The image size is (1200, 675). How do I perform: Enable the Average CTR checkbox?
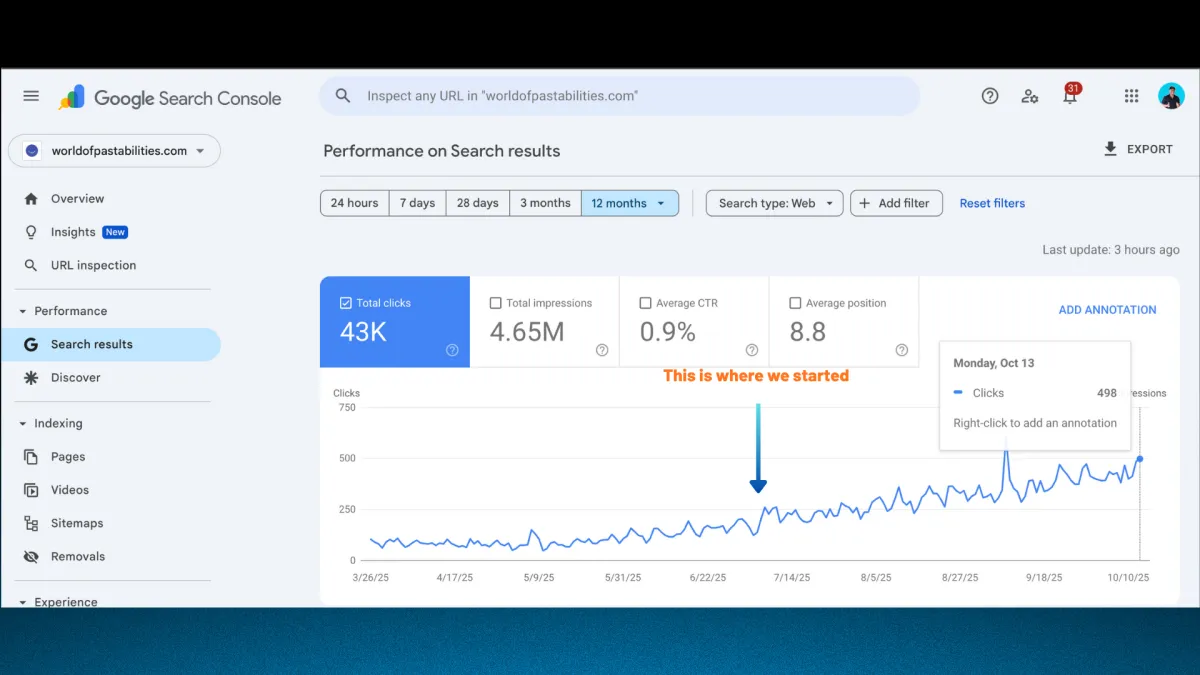(x=646, y=303)
